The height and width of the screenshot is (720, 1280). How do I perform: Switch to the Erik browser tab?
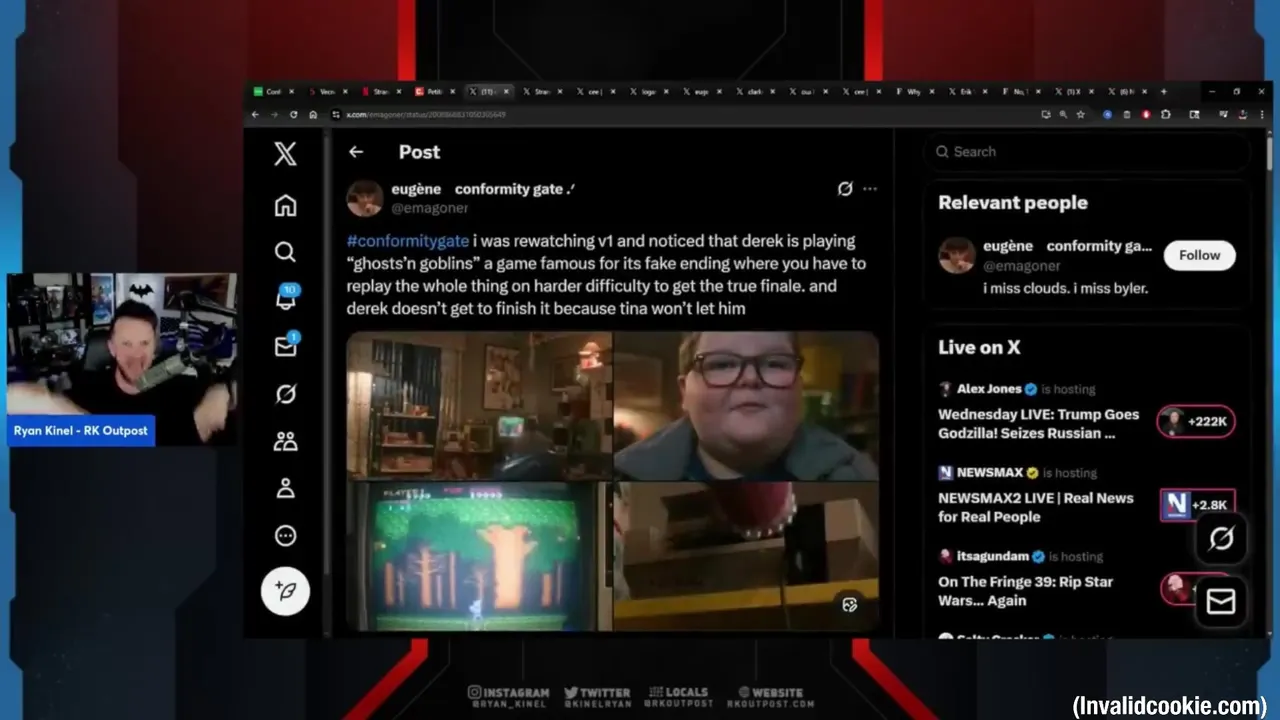click(965, 91)
